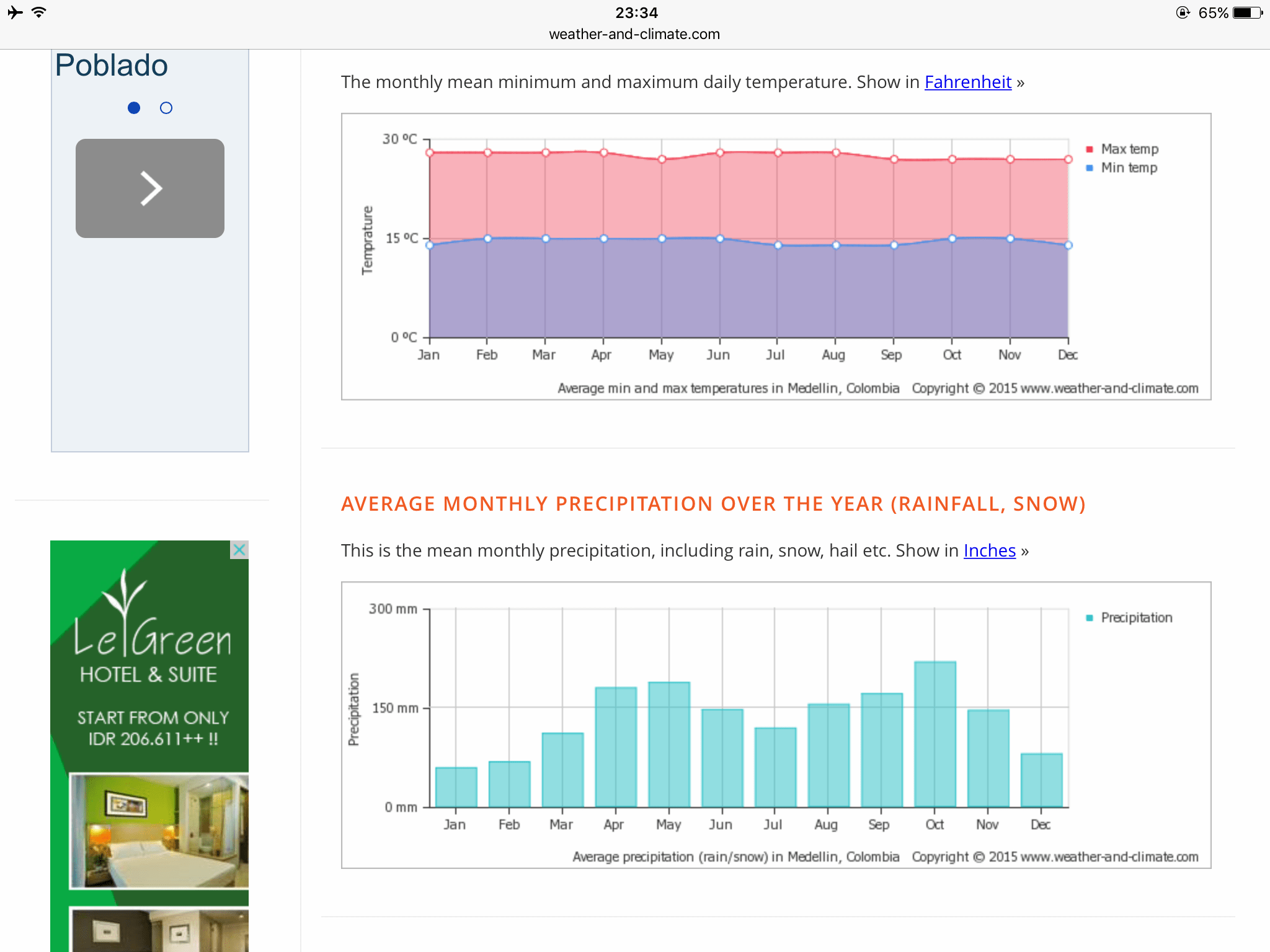
Task: Select the empty second carousel dot
Action: click(x=166, y=108)
